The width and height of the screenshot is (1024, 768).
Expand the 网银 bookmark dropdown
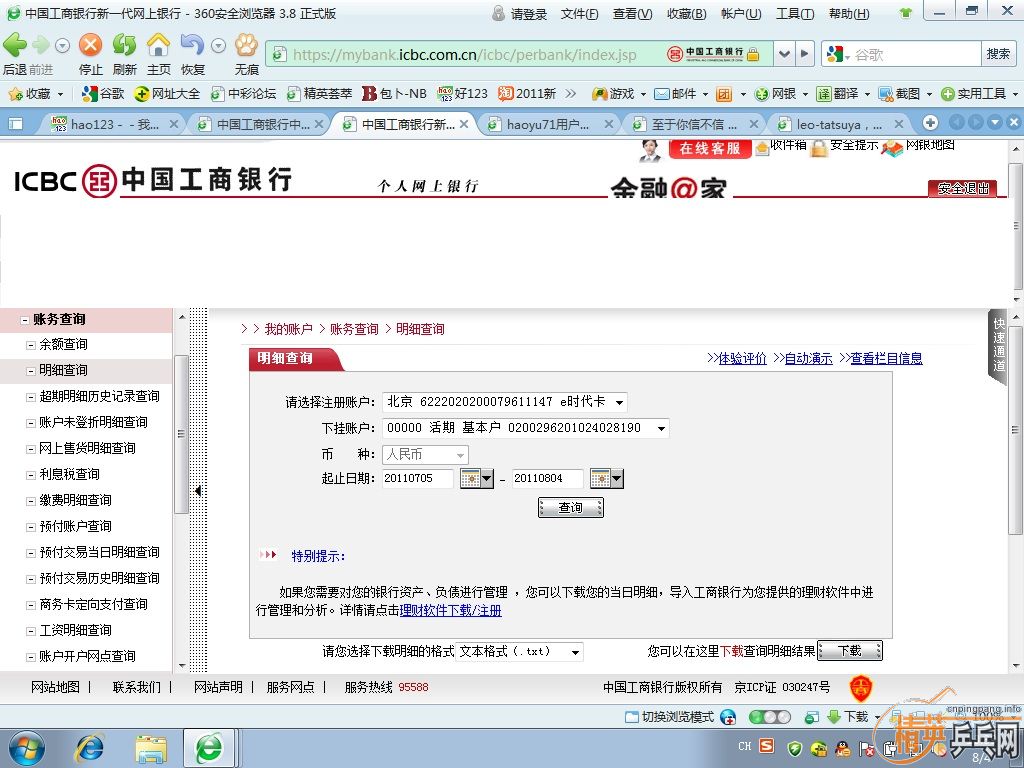805,94
